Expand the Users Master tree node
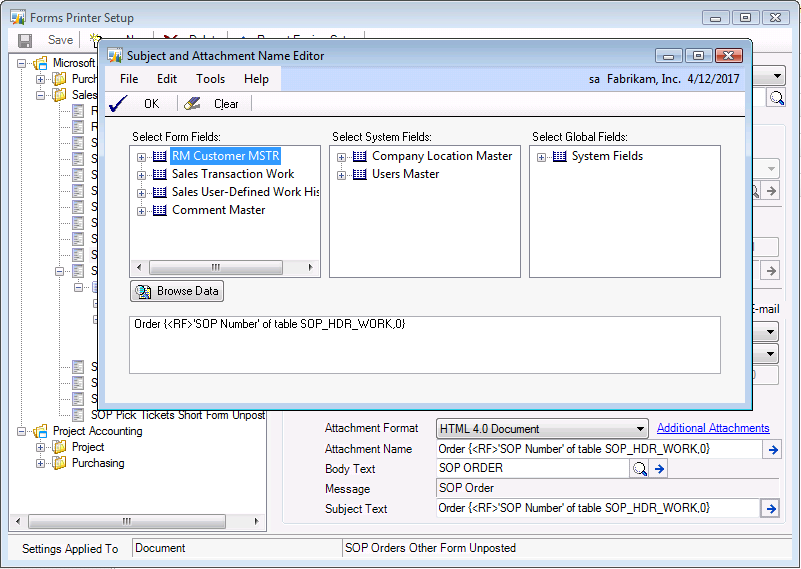Viewport: 801px width, 569px height. click(x=342, y=175)
